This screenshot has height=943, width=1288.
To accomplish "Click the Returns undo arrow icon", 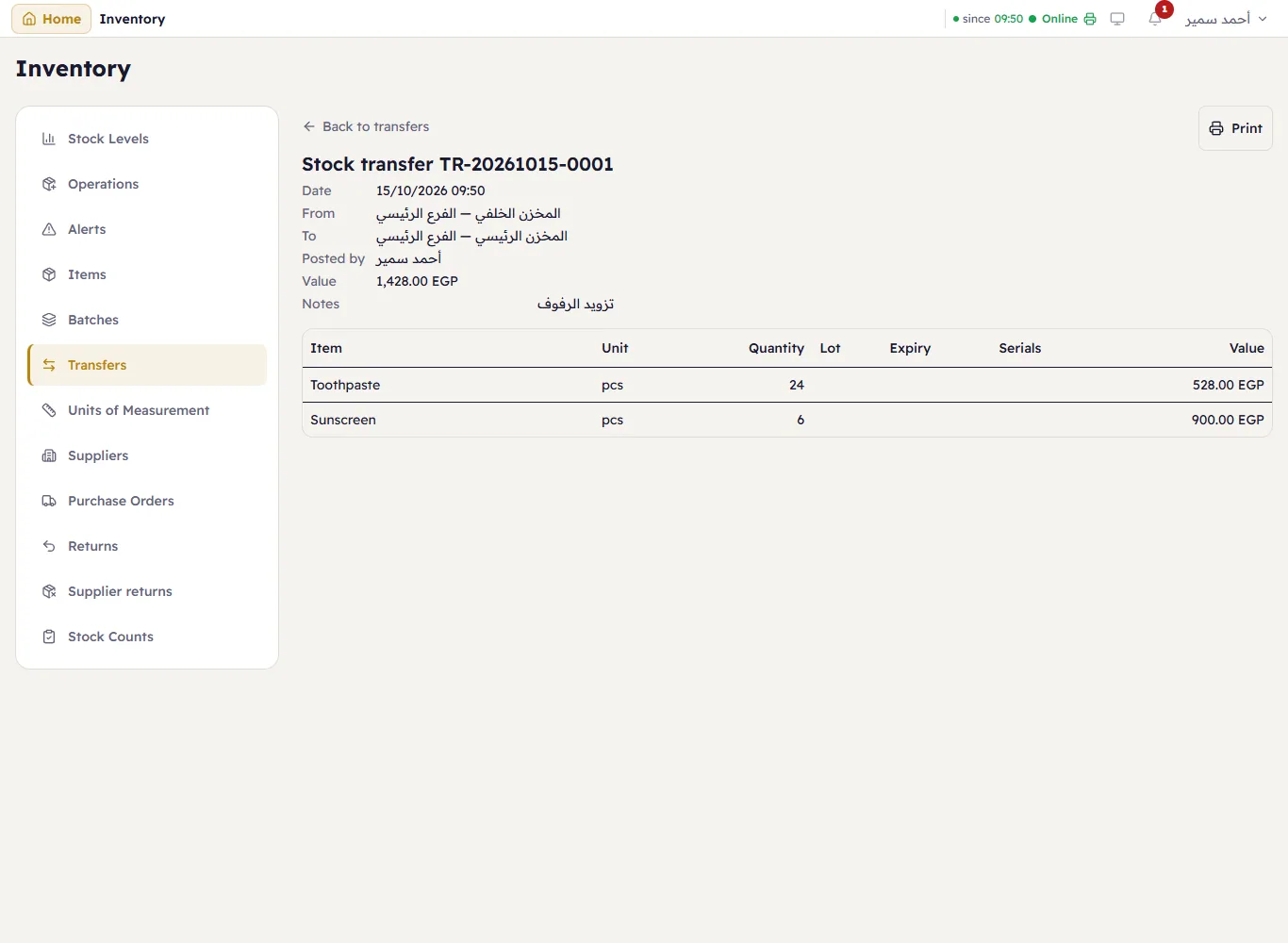I will point(49,546).
